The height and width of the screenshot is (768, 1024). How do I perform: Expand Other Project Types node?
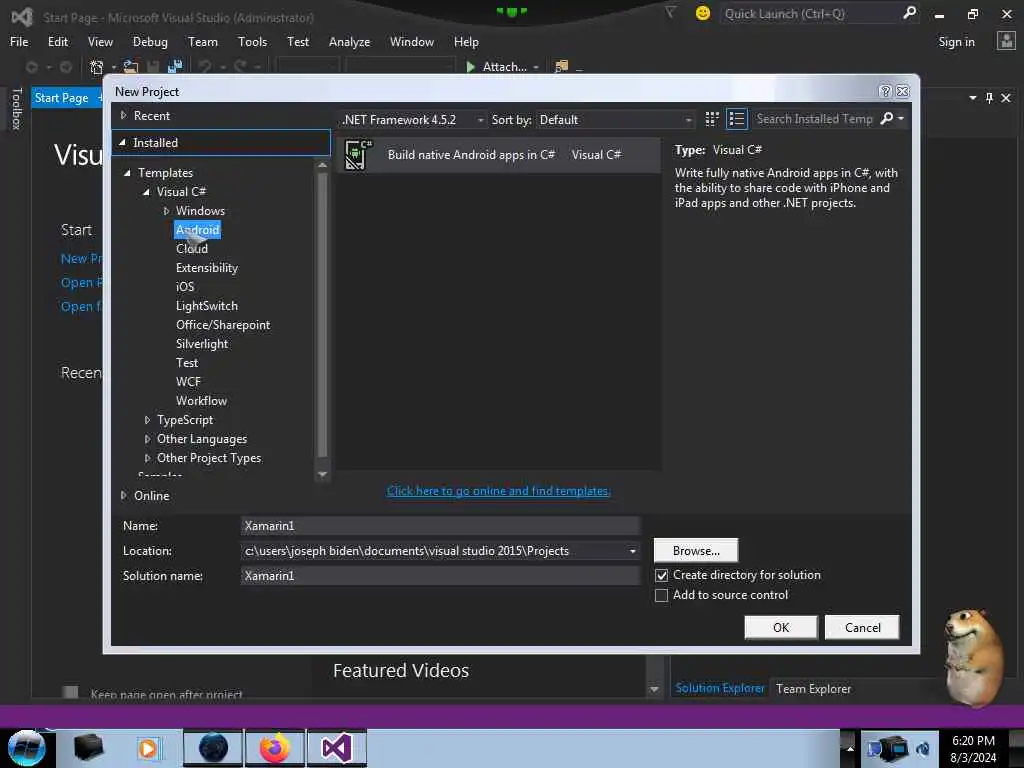[x=148, y=458]
